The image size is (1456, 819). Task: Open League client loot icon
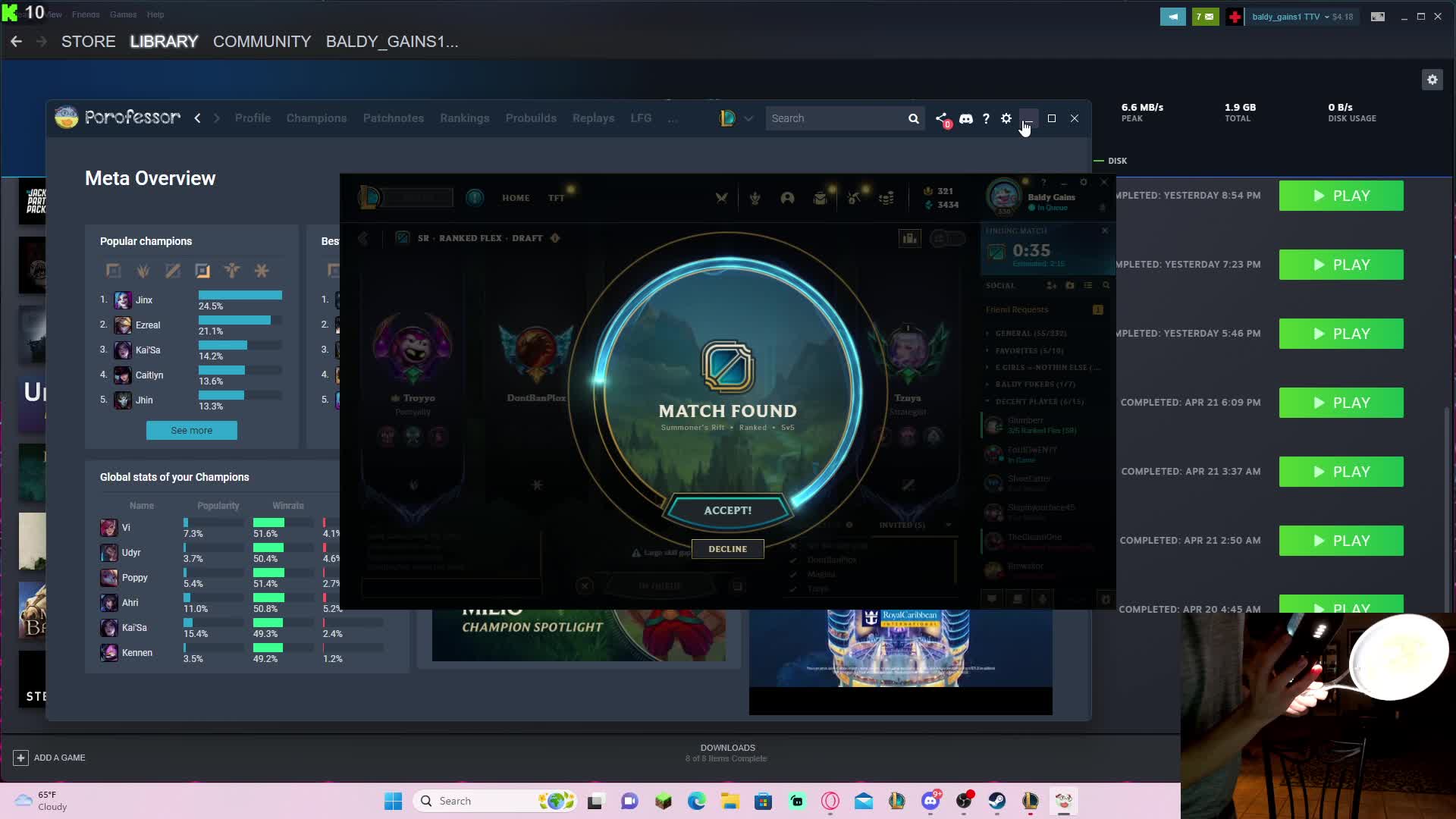853,198
